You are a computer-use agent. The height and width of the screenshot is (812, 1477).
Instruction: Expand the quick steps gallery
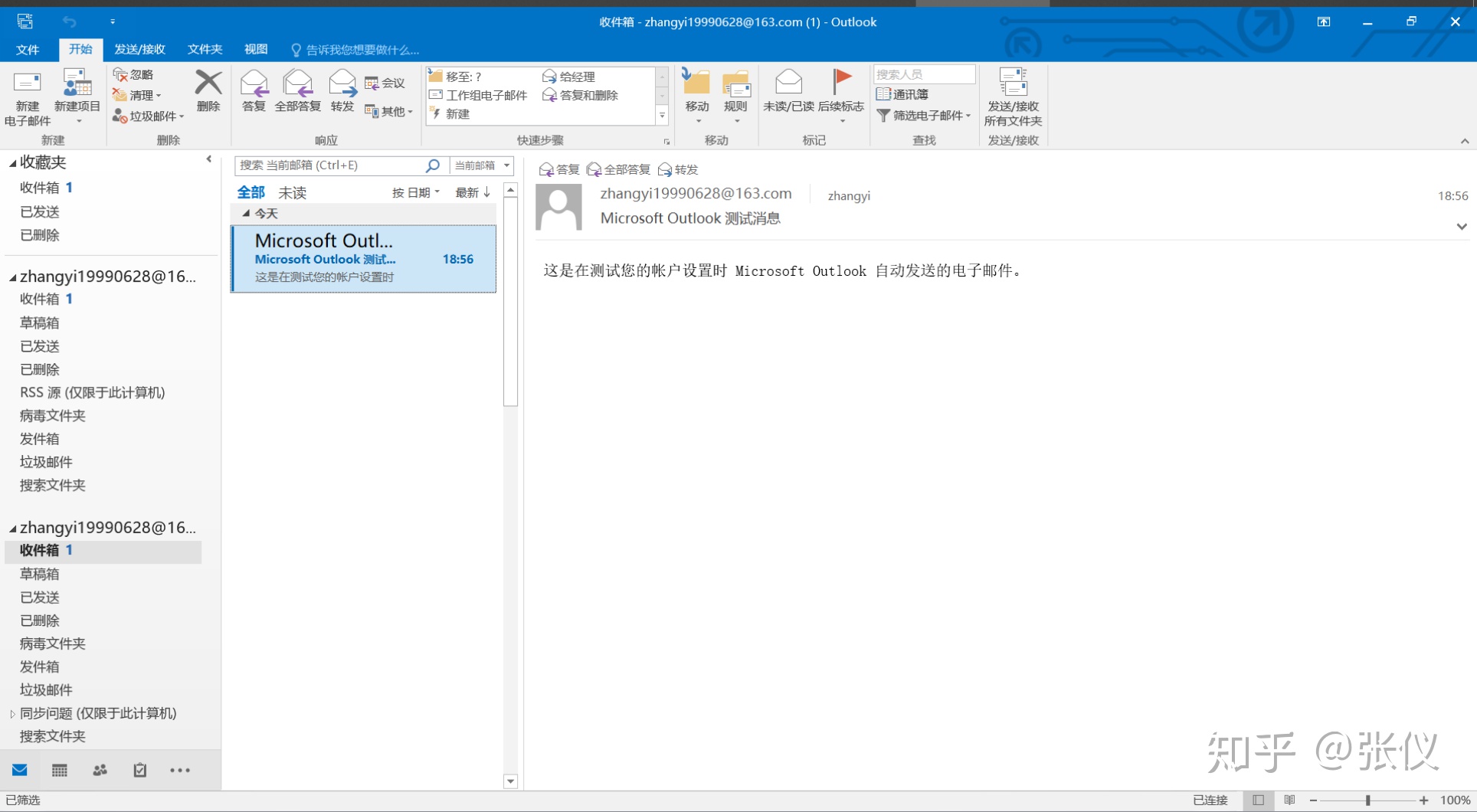[x=663, y=116]
